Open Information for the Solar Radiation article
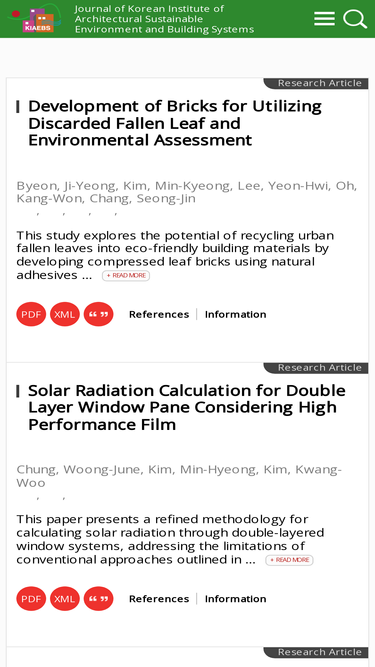375x667 pixels. [x=236, y=599]
